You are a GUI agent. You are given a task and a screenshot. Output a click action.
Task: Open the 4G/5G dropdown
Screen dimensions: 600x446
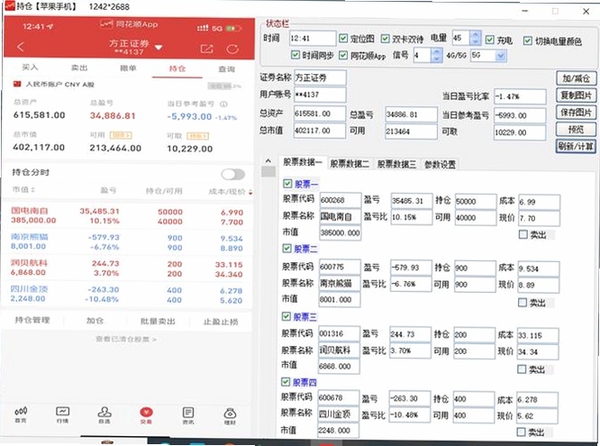[x=501, y=56]
